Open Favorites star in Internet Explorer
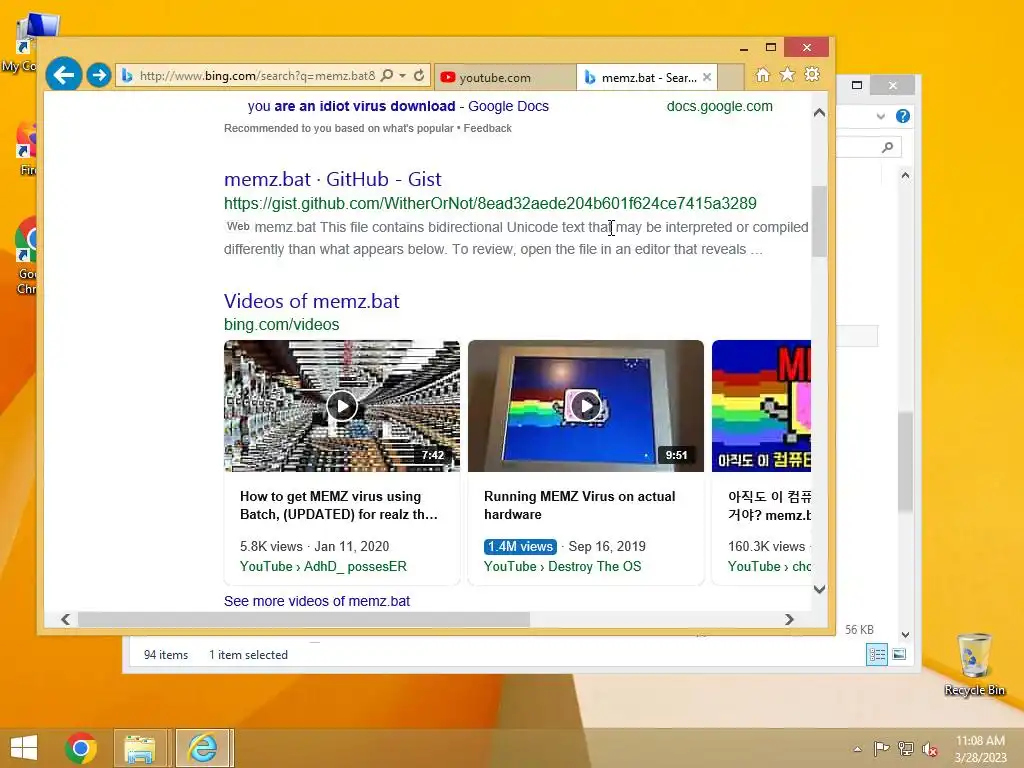Image resolution: width=1024 pixels, height=768 pixels. [x=788, y=75]
